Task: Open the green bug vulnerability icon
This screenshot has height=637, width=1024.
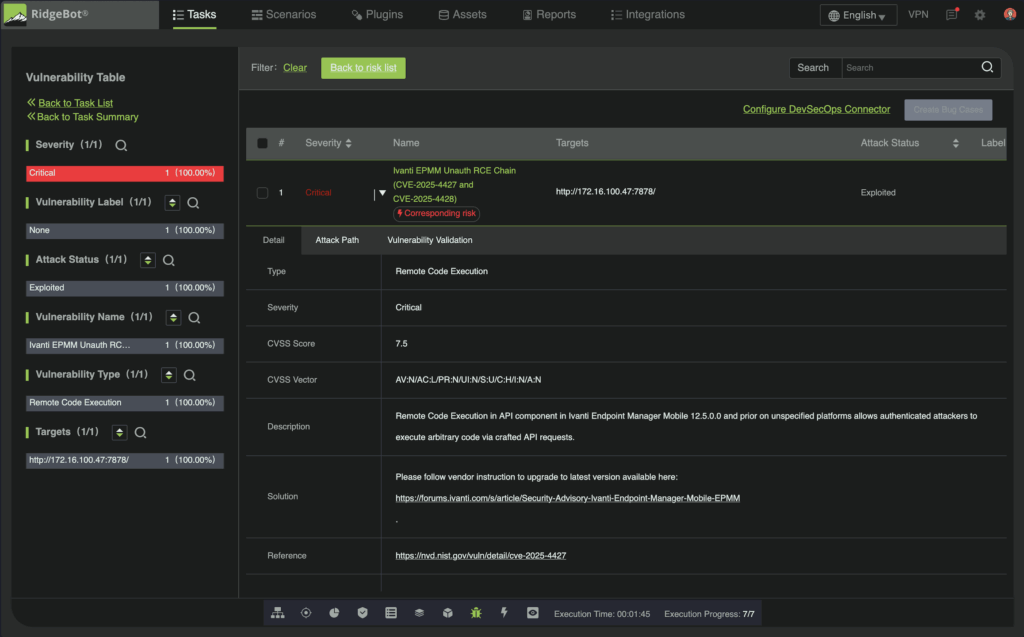Action: 476,613
